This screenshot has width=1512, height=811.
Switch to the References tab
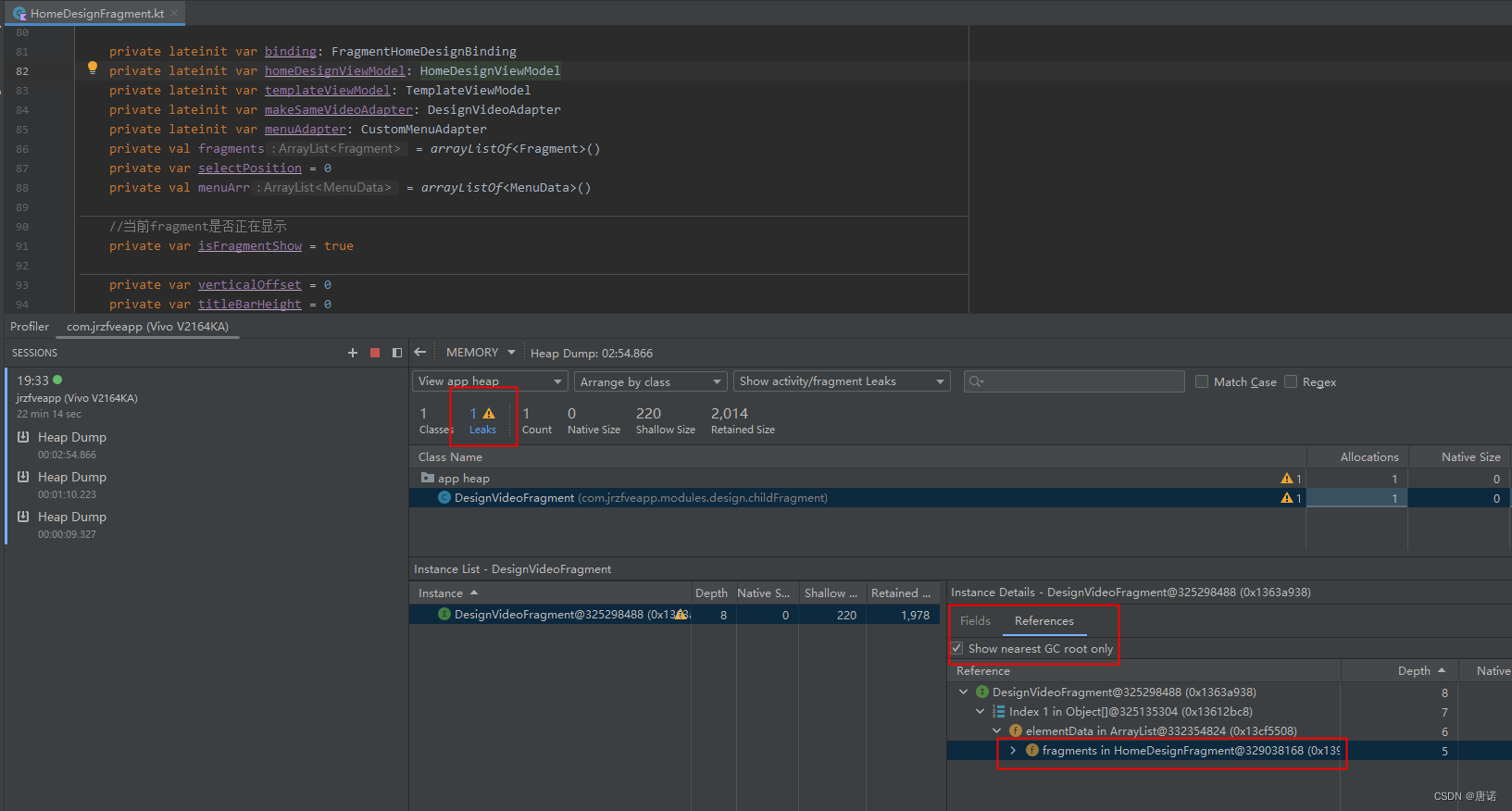[x=1043, y=620]
